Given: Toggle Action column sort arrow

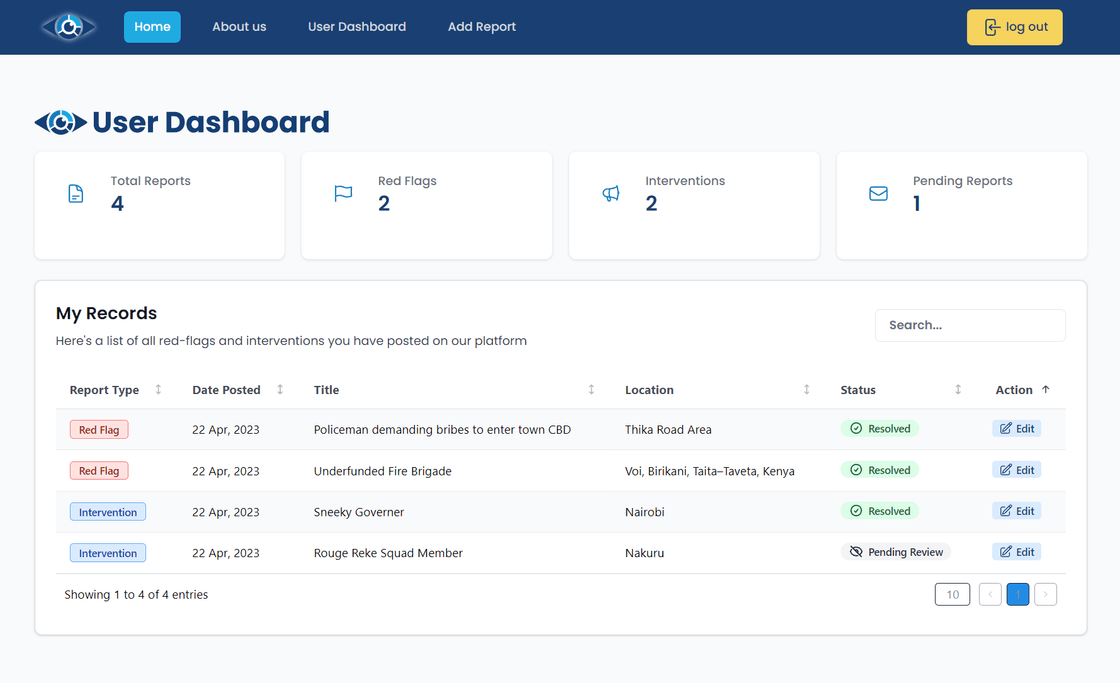Looking at the screenshot, I should [1046, 389].
